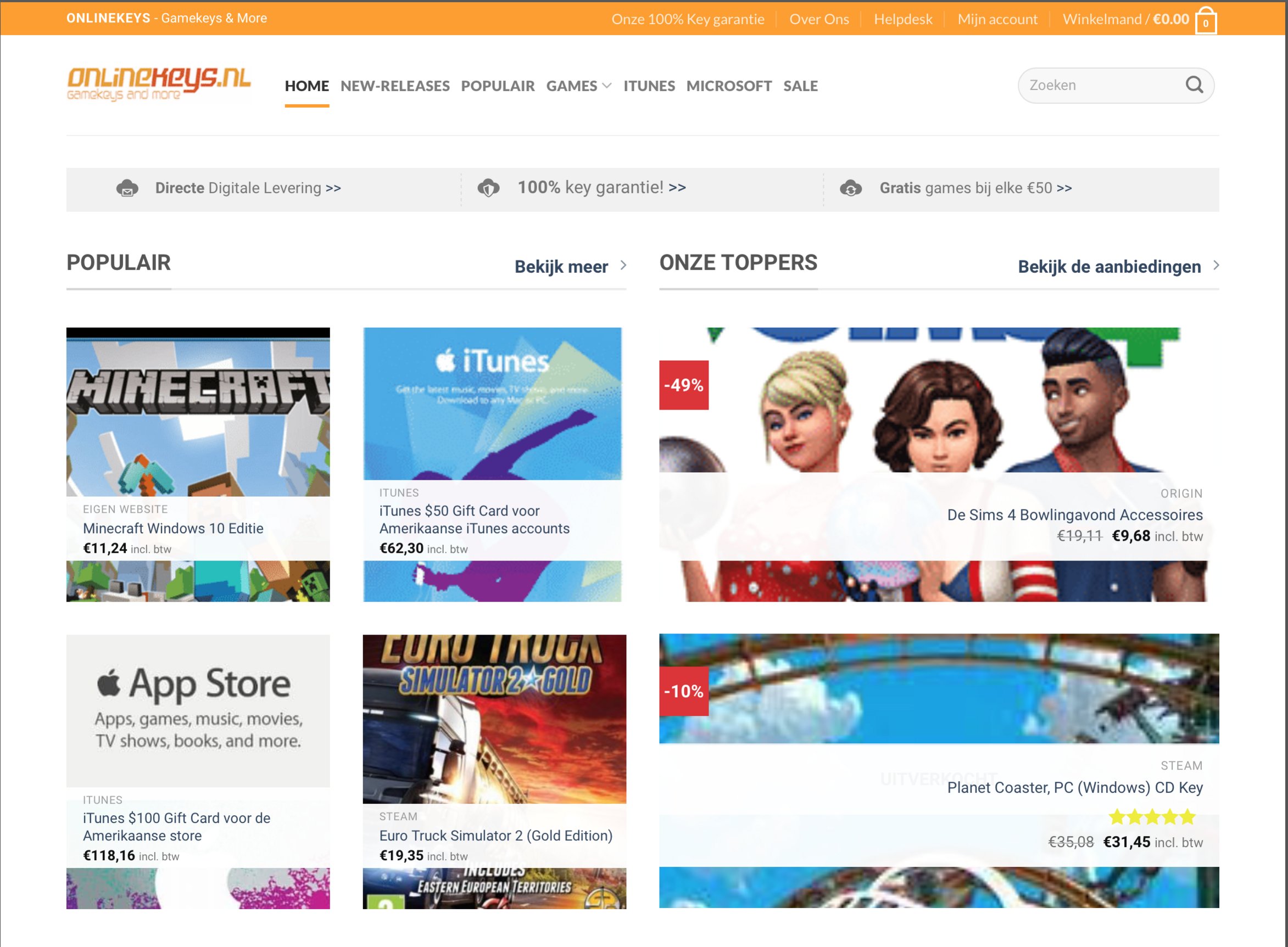Open the Over Ons link
1288x947 pixels.
819,19
